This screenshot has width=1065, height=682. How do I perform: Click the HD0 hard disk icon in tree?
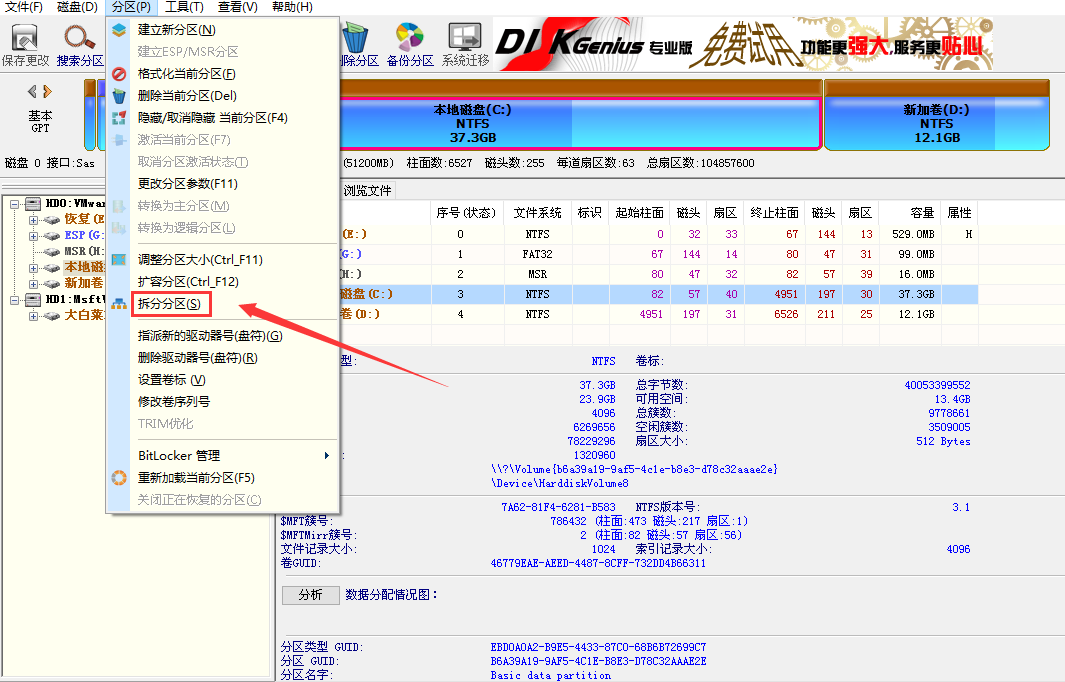point(33,203)
